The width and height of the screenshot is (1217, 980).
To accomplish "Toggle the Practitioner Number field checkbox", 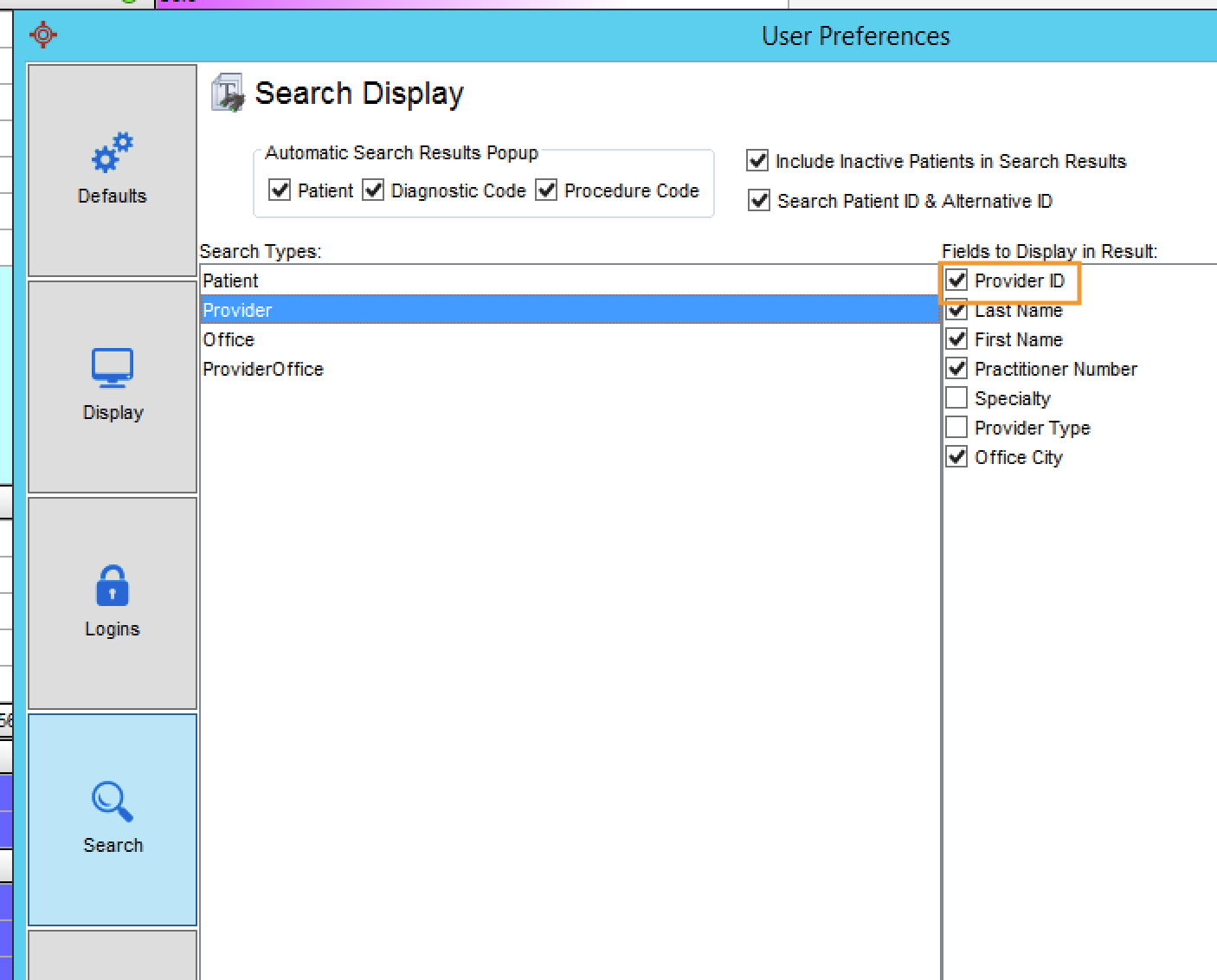I will (x=956, y=369).
